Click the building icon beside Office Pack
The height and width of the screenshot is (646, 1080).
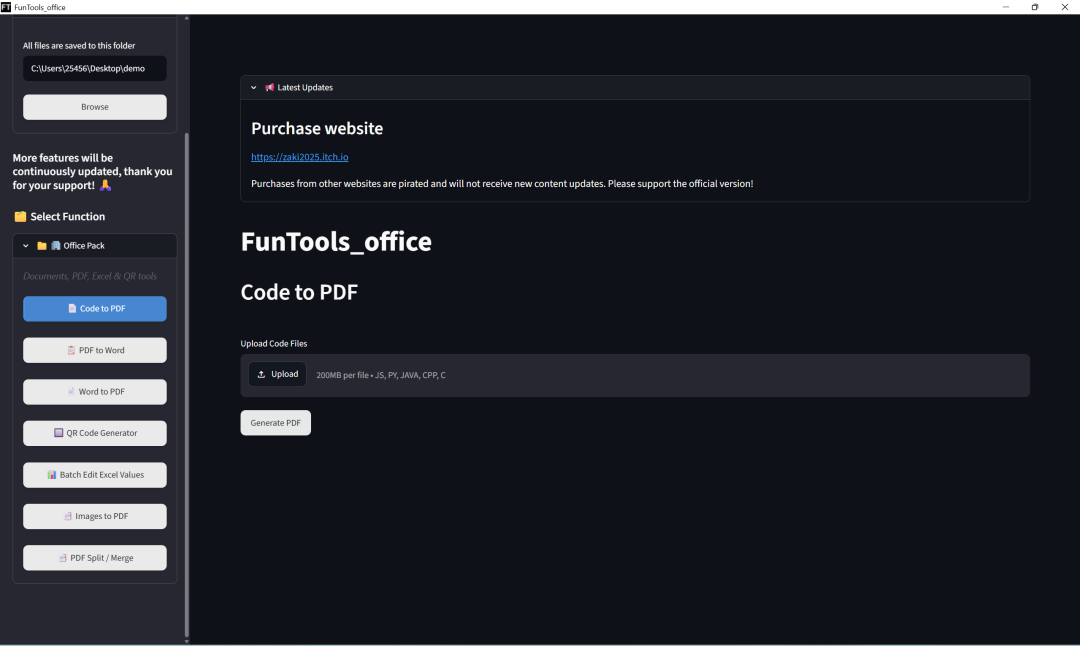point(56,246)
